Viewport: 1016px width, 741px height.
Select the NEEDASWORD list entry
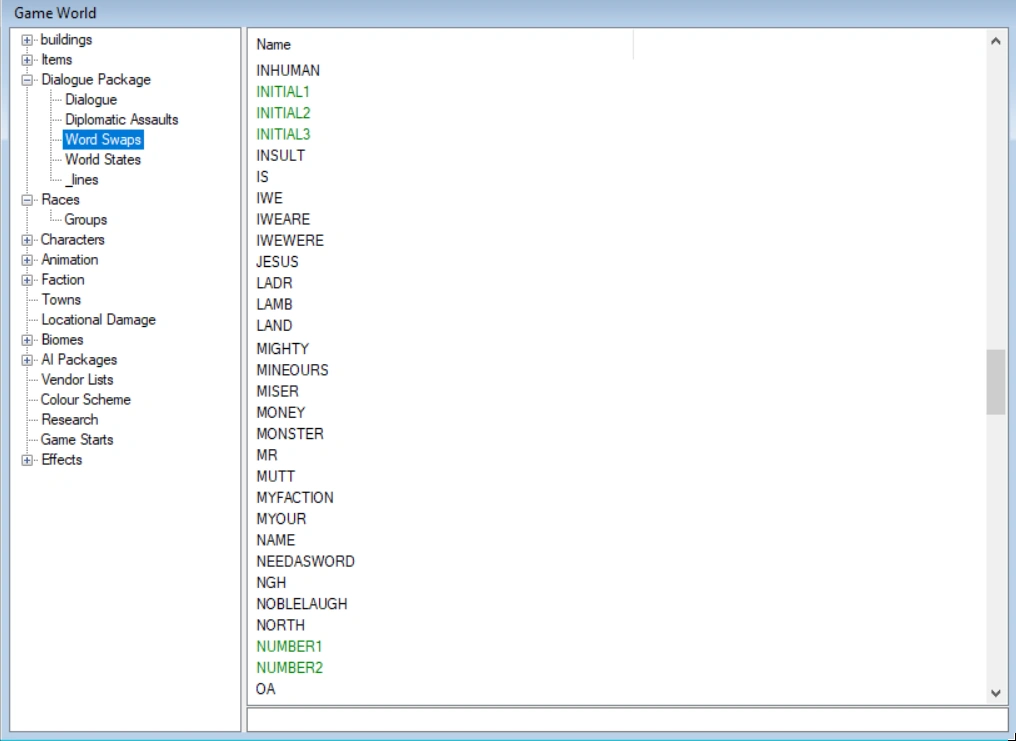[x=305, y=562]
